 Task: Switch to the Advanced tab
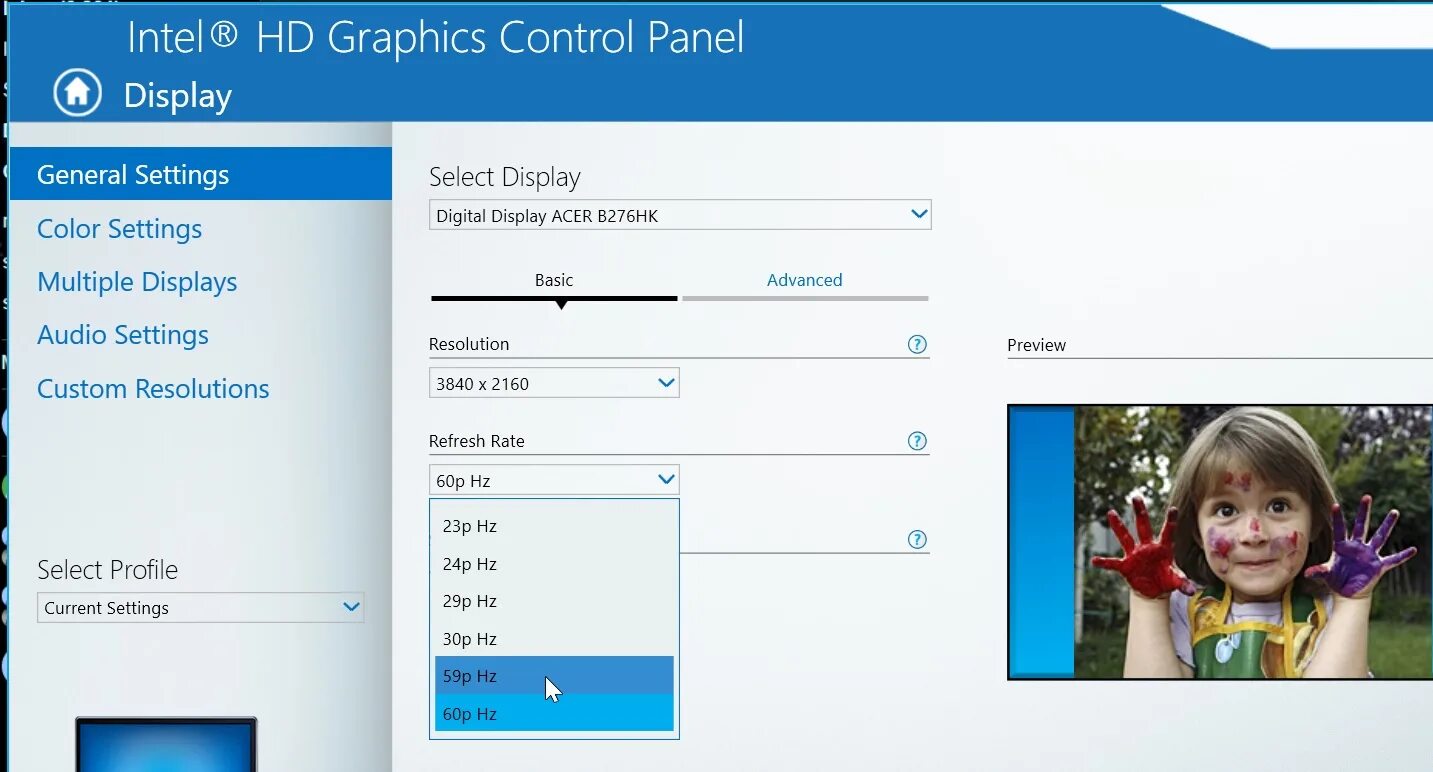pos(805,281)
